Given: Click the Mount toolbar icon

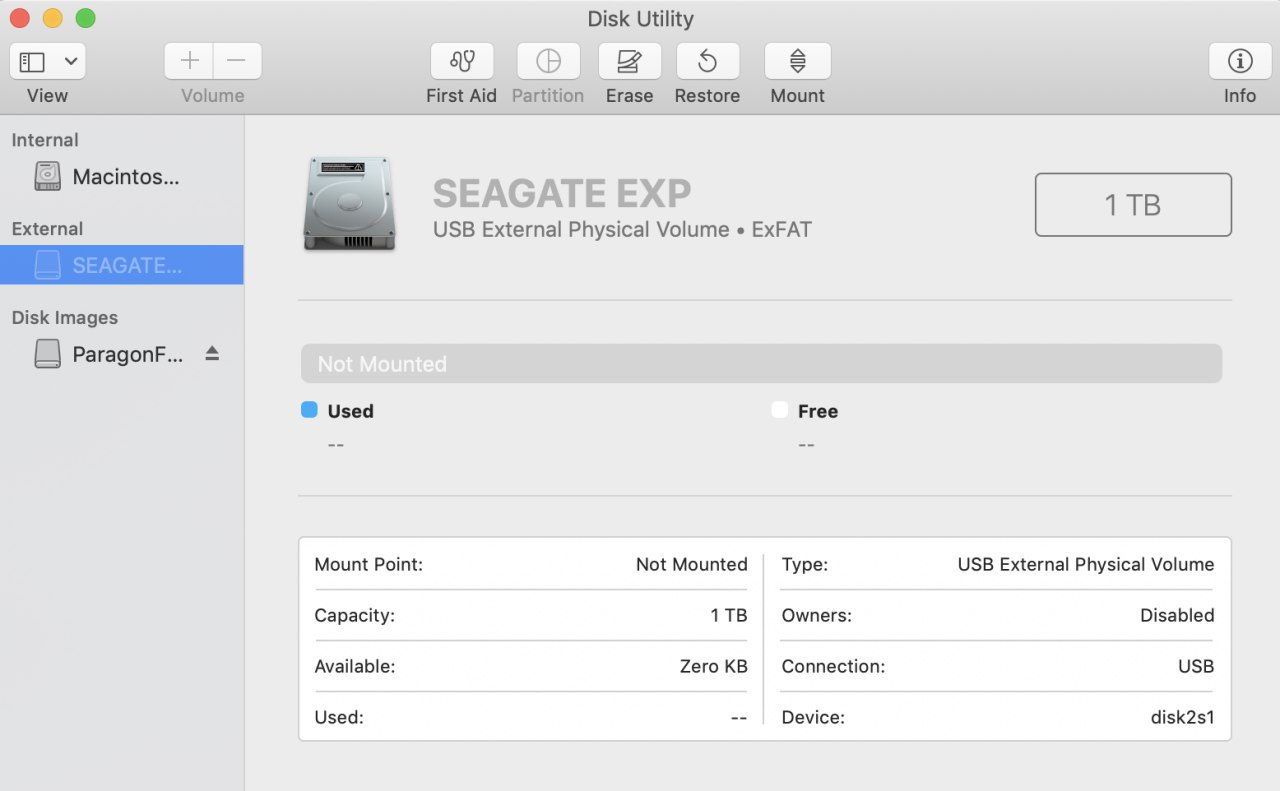Looking at the screenshot, I should click(797, 61).
